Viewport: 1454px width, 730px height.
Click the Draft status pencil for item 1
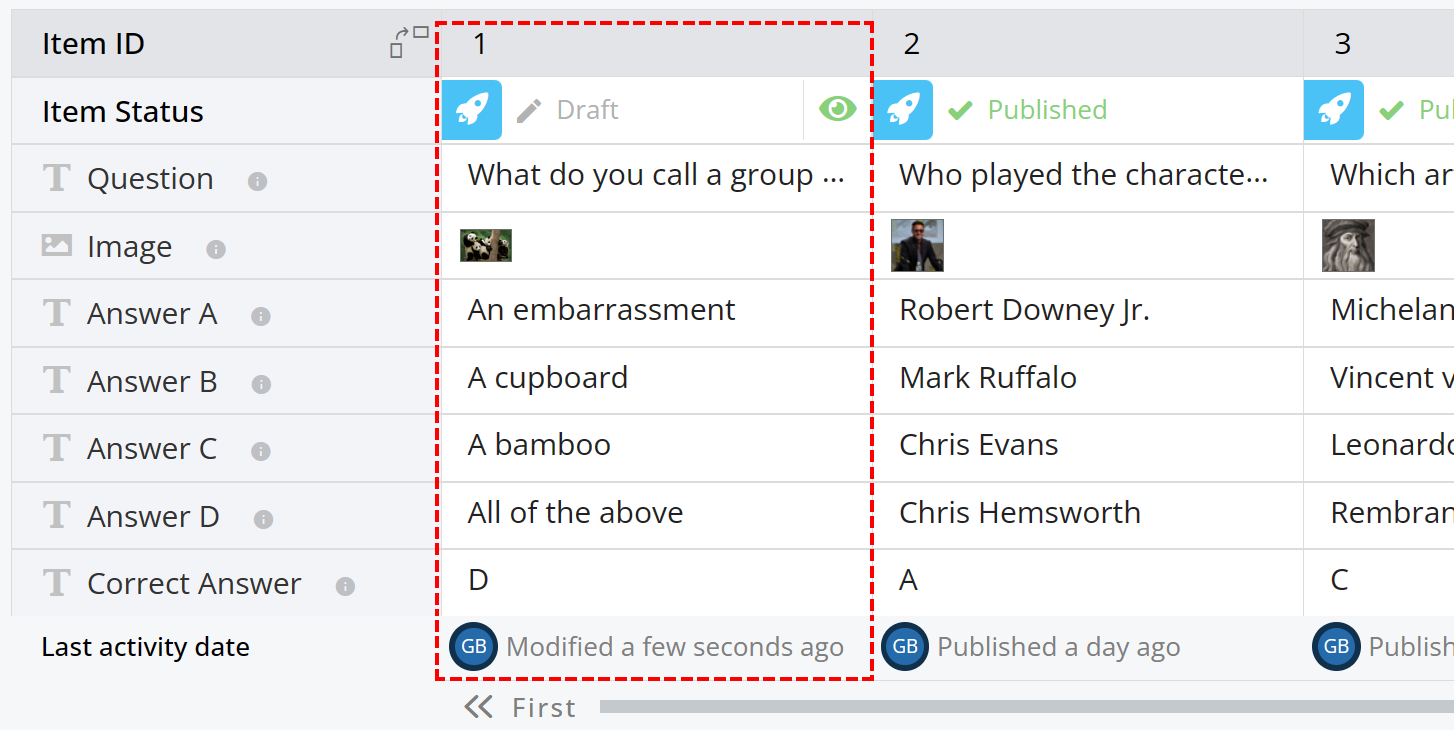pyautogui.click(x=528, y=110)
